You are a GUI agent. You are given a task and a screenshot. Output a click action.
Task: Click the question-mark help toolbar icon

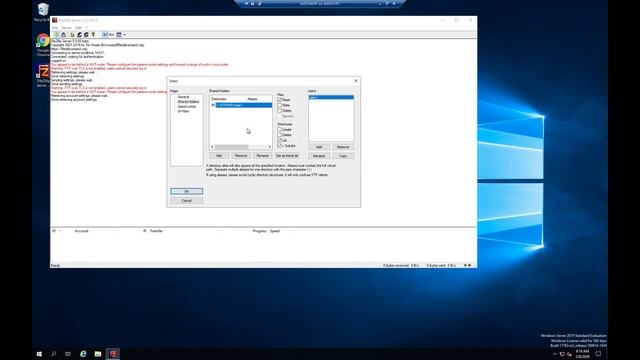click(x=93, y=35)
